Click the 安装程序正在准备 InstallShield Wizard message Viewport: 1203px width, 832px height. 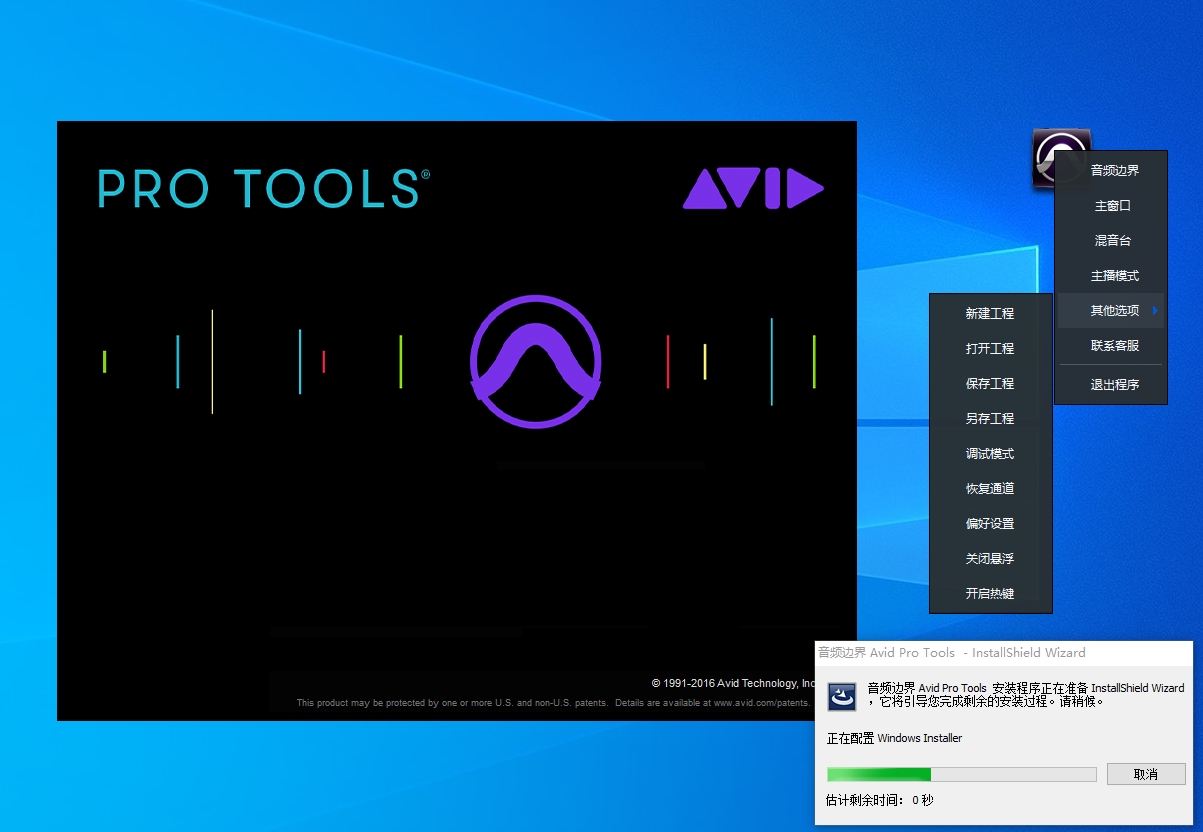tap(1025, 695)
